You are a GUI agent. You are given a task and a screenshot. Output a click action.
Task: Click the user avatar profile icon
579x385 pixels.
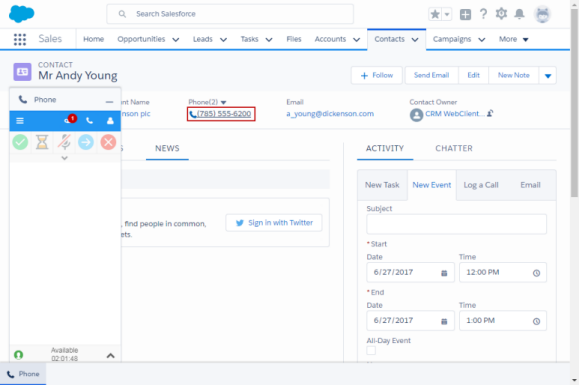tap(542, 14)
